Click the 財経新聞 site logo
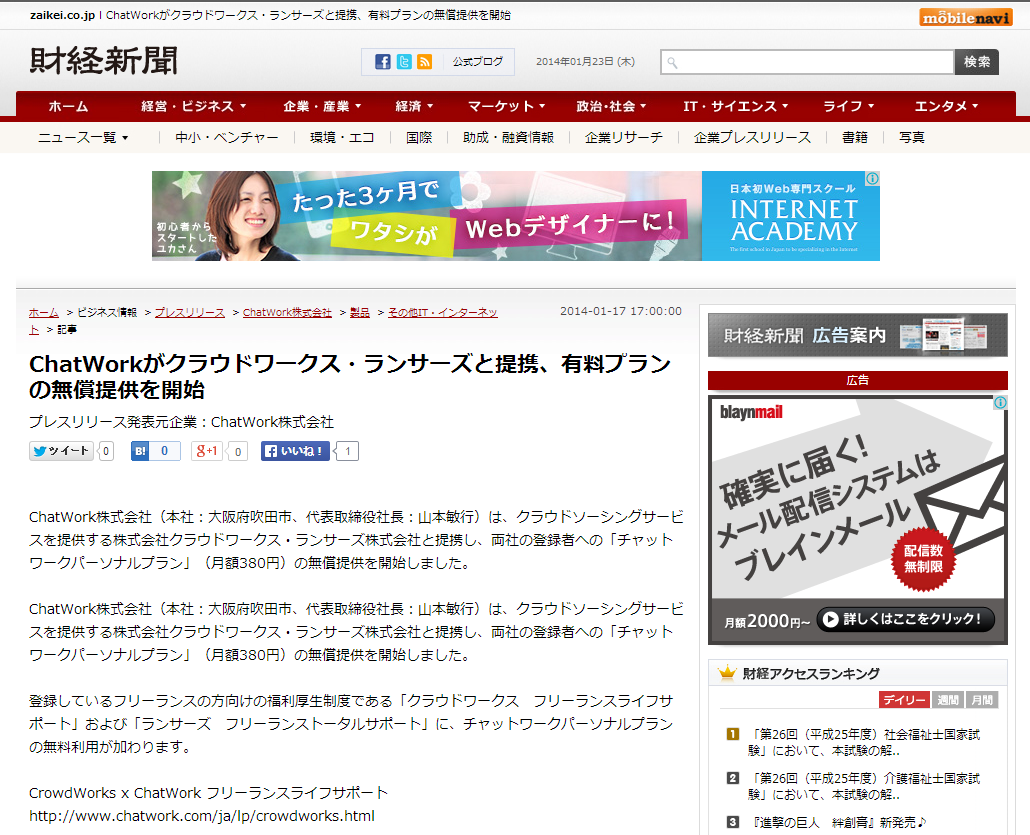The height and width of the screenshot is (835, 1030). [104, 60]
